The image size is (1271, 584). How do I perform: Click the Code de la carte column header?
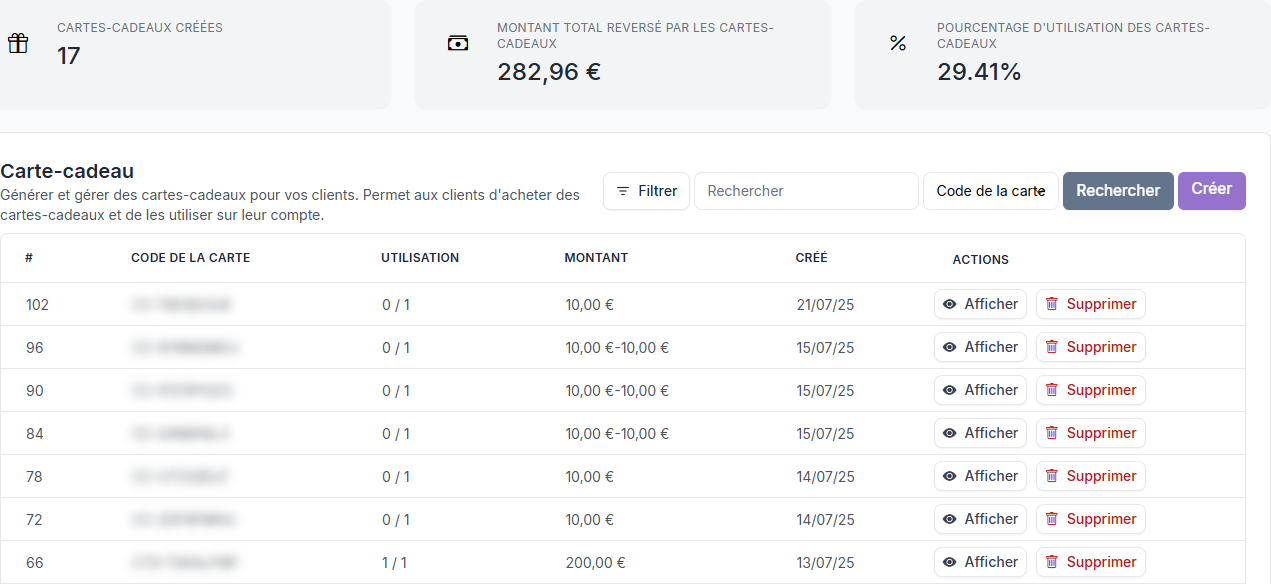tap(190, 258)
